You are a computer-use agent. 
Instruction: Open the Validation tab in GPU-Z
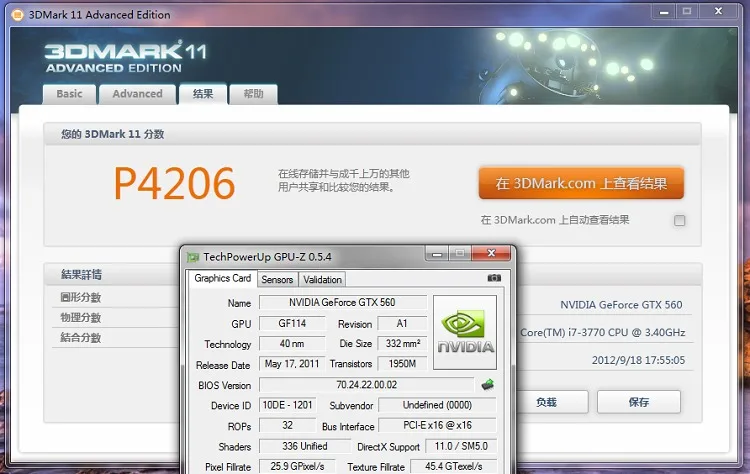click(322, 280)
